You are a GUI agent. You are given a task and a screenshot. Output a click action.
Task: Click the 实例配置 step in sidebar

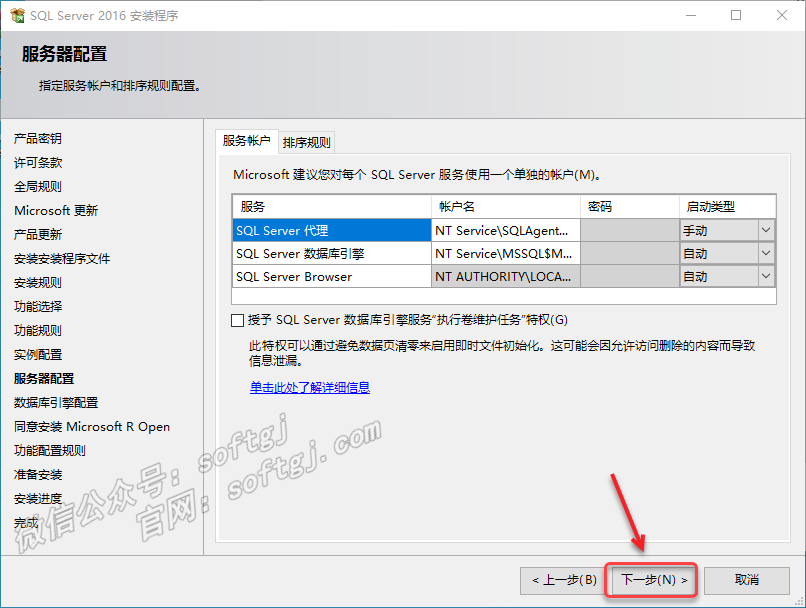(x=38, y=355)
